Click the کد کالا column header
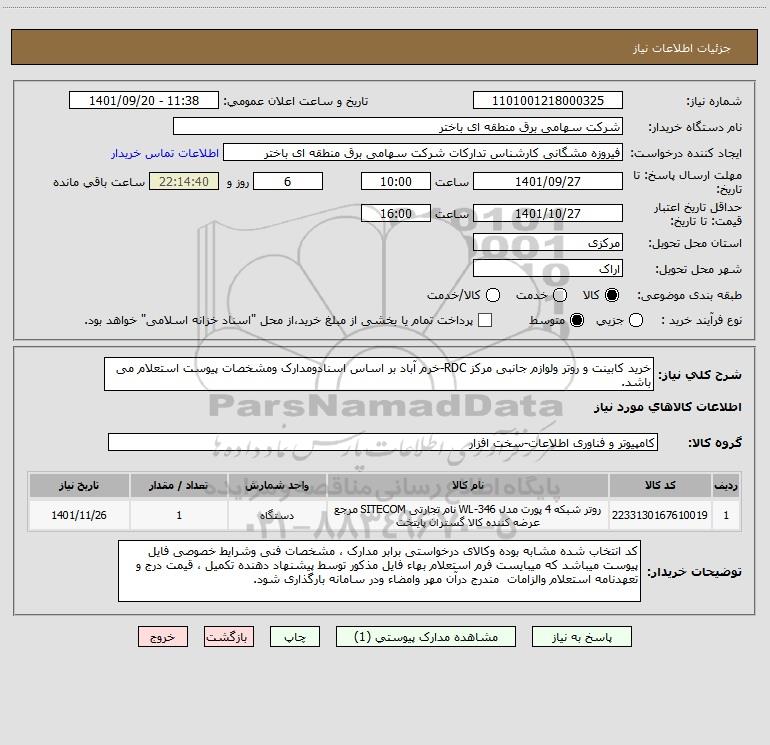 click(660, 485)
